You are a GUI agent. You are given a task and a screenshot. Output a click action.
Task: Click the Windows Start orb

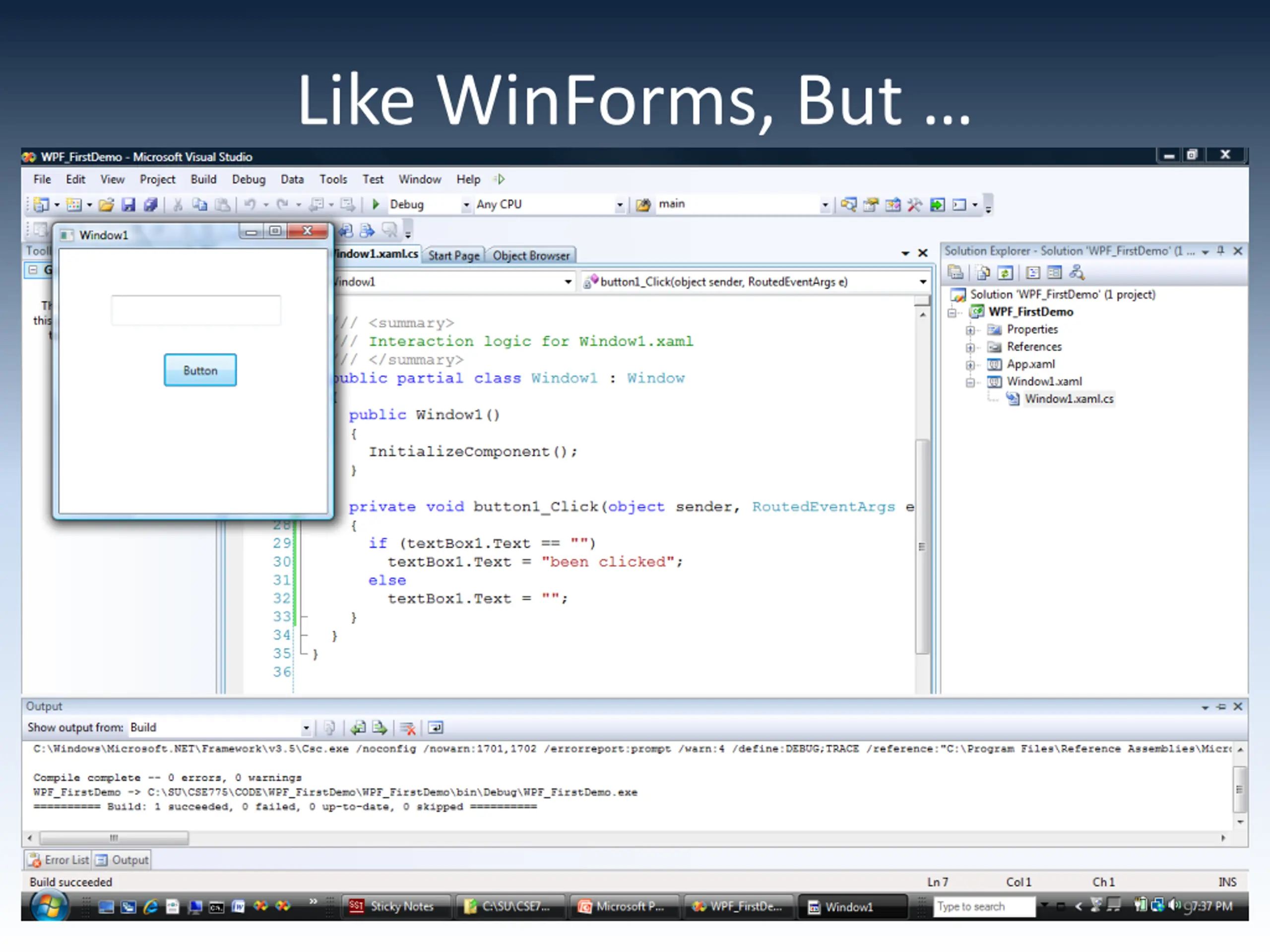[x=49, y=907]
